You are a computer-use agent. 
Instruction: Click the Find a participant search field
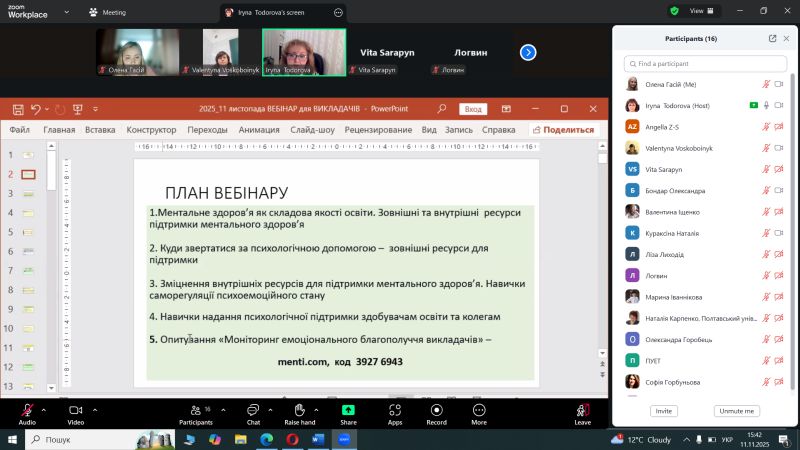point(703,63)
